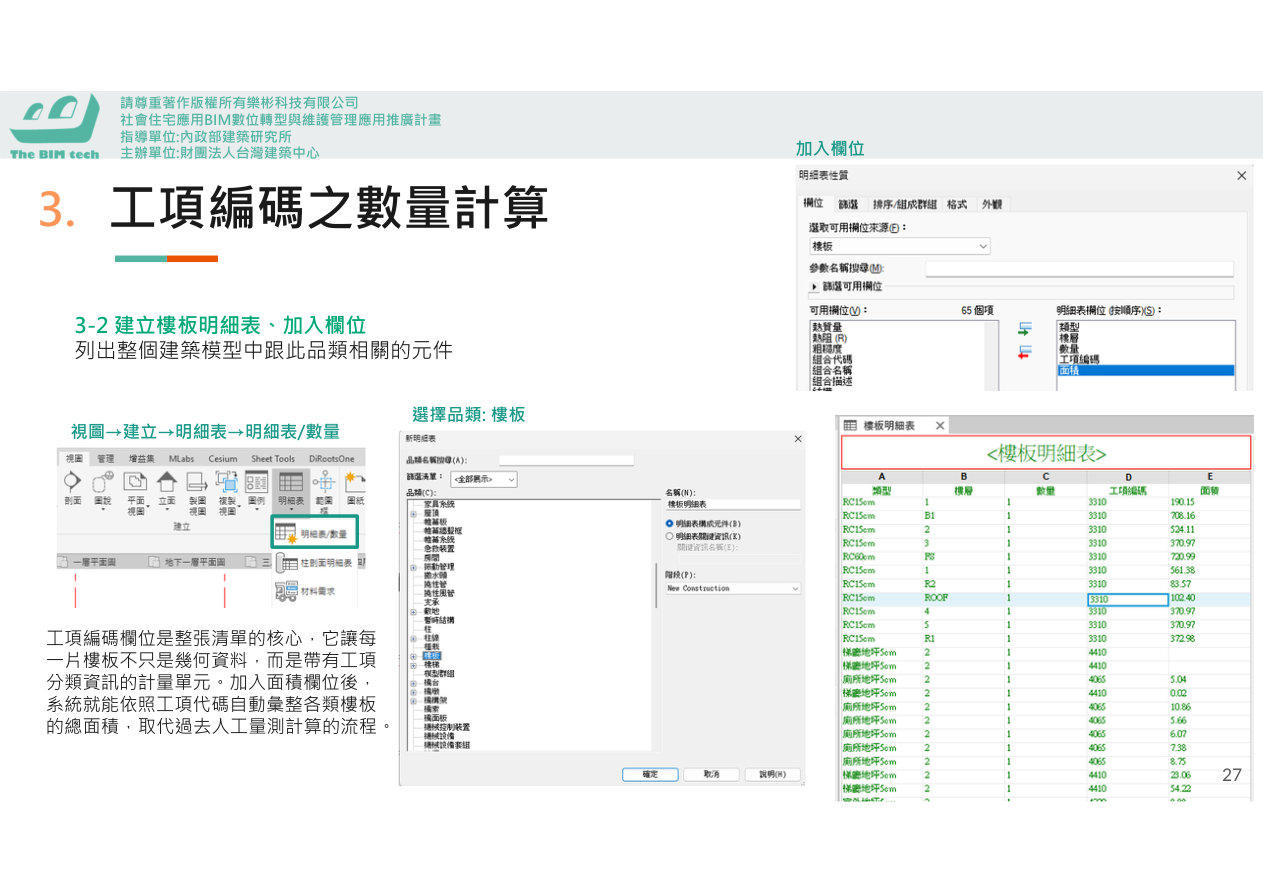Select 明細表關鍵資訊(K) radio button
Screen dimensions: 1263x893
(x=669, y=536)
